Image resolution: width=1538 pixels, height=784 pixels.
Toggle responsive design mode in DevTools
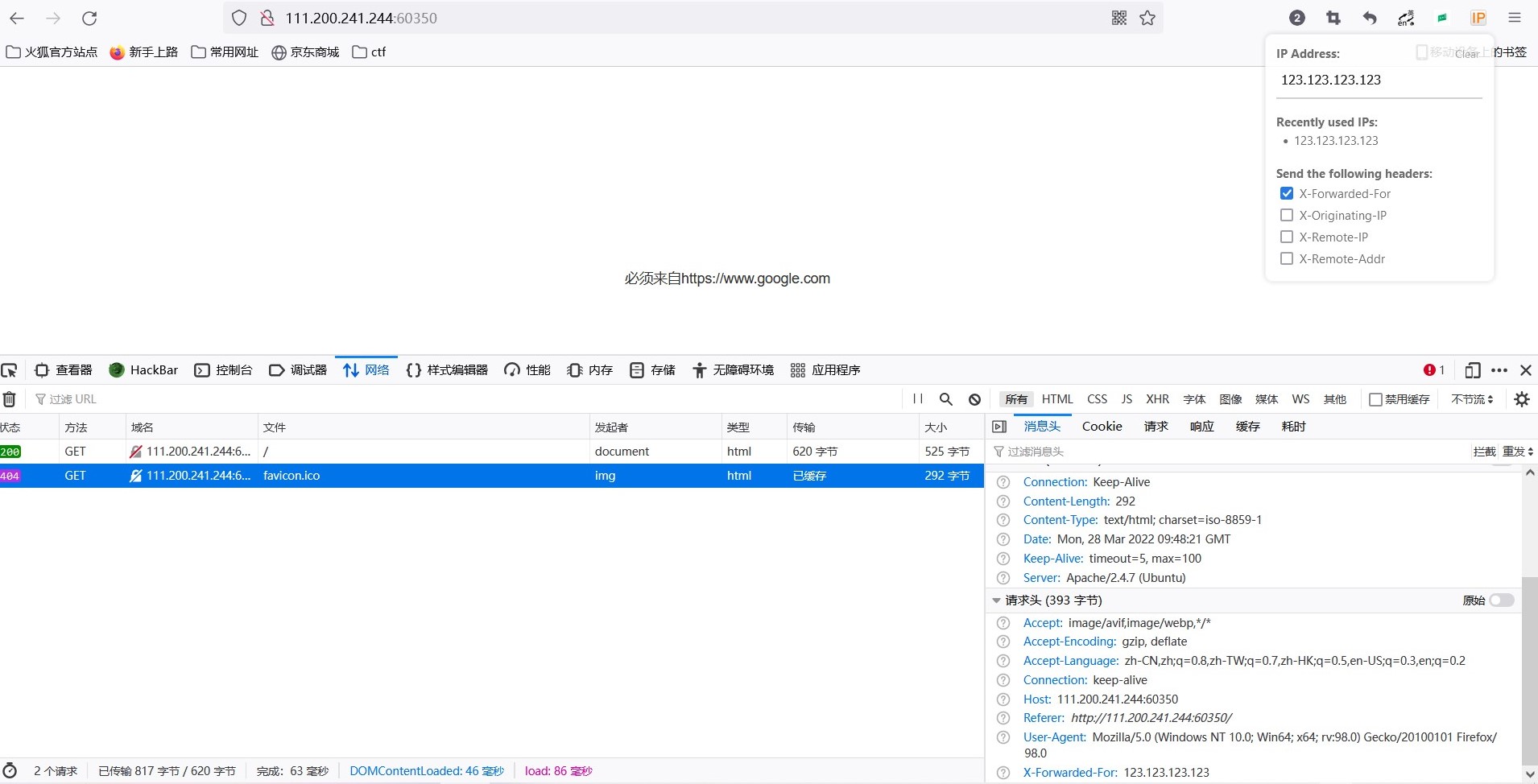1472,370
